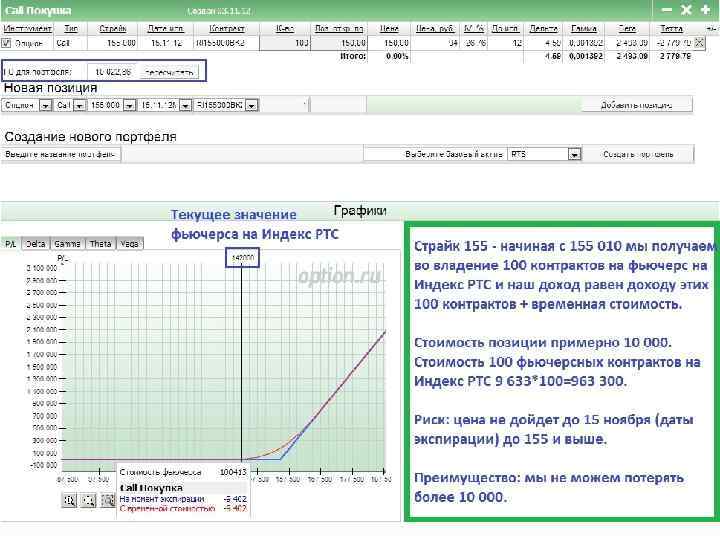
Task: Click the Добавить позицию button
Action: tap(636, 105)
